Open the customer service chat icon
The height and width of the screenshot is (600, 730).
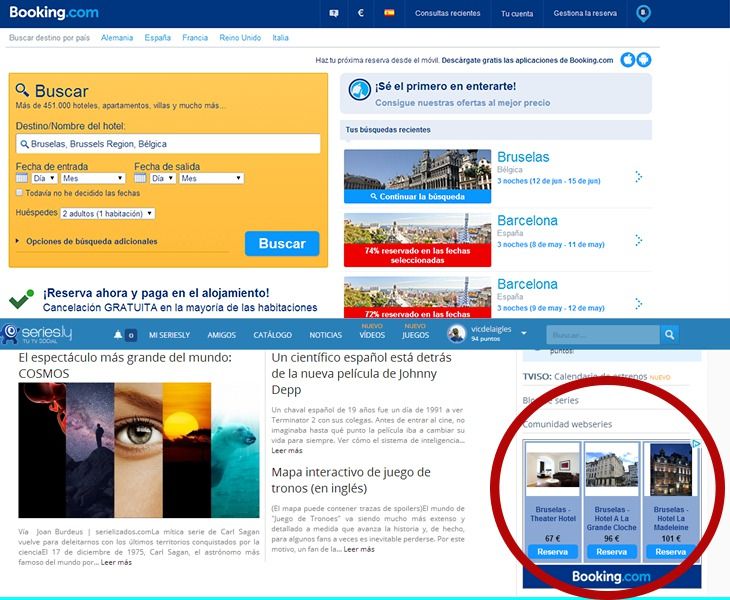334,13
